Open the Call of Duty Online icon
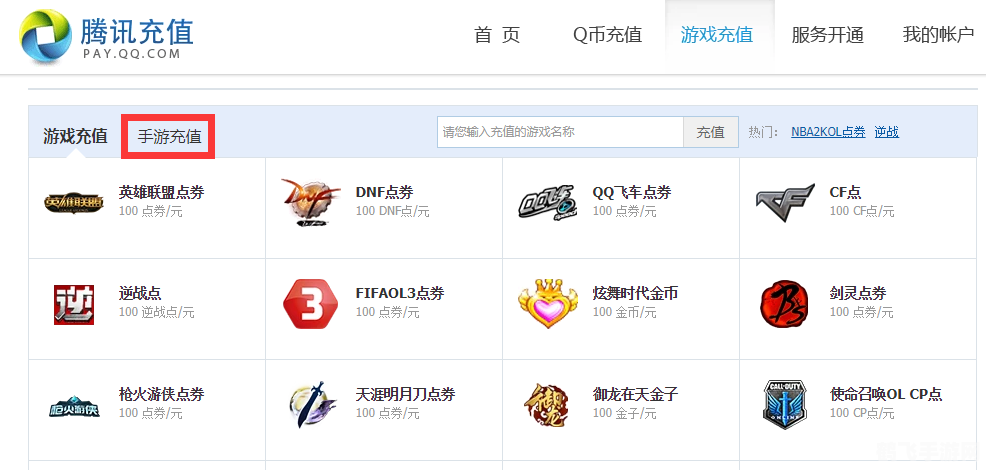 tap(785, 405)
